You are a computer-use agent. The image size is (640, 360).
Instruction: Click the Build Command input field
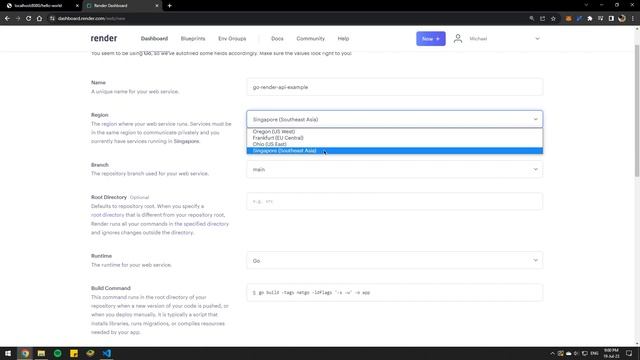[x=395, y=292]
